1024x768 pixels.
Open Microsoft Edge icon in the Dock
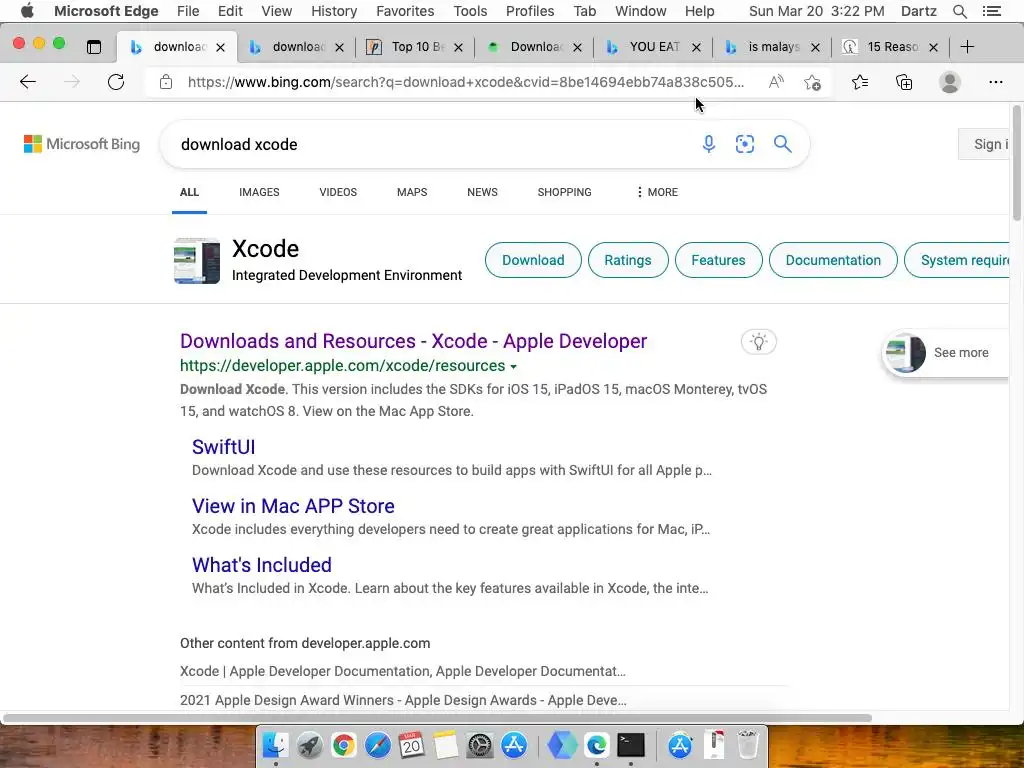coord(596,745)
